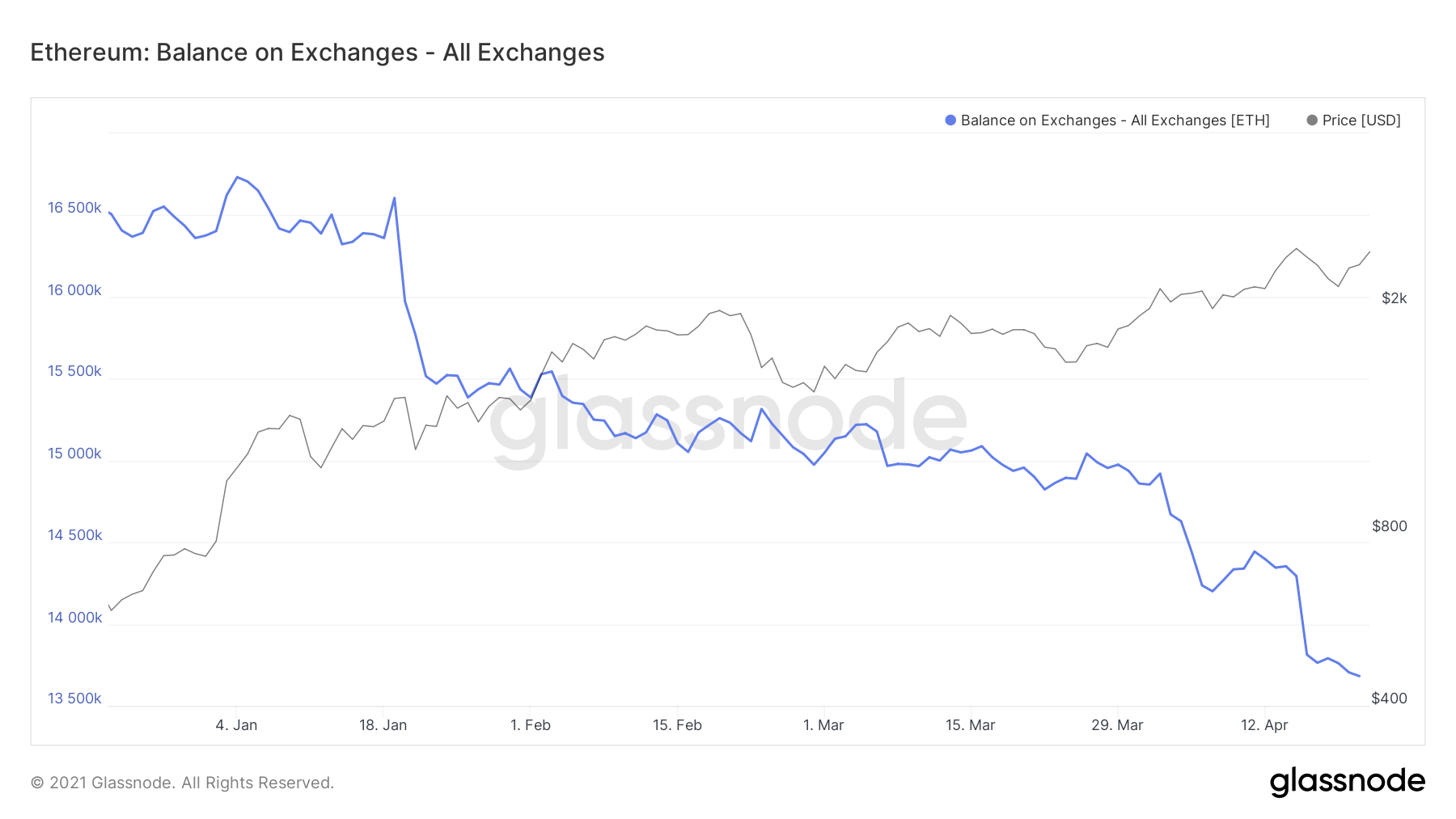Click the blue Balance on Exchanges legend dot
Screen dimensions: 1456x819
950,120
